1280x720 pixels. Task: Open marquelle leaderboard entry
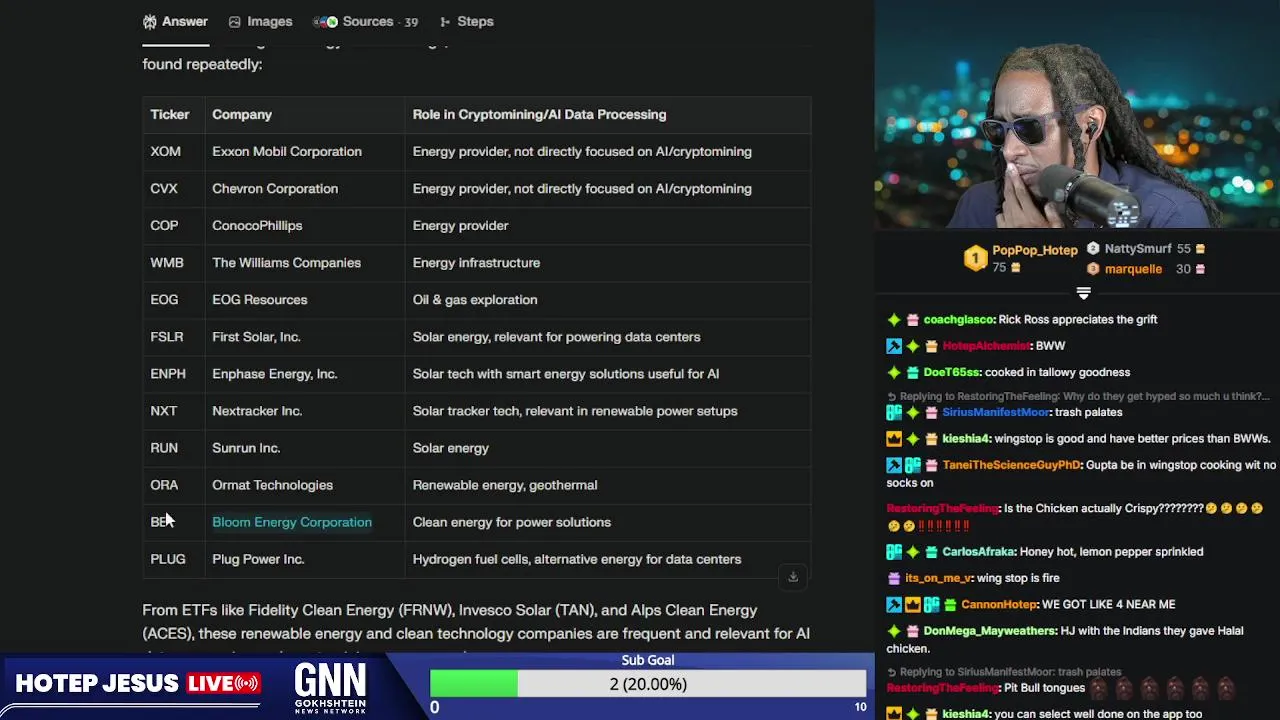[x=1146, y=269]
